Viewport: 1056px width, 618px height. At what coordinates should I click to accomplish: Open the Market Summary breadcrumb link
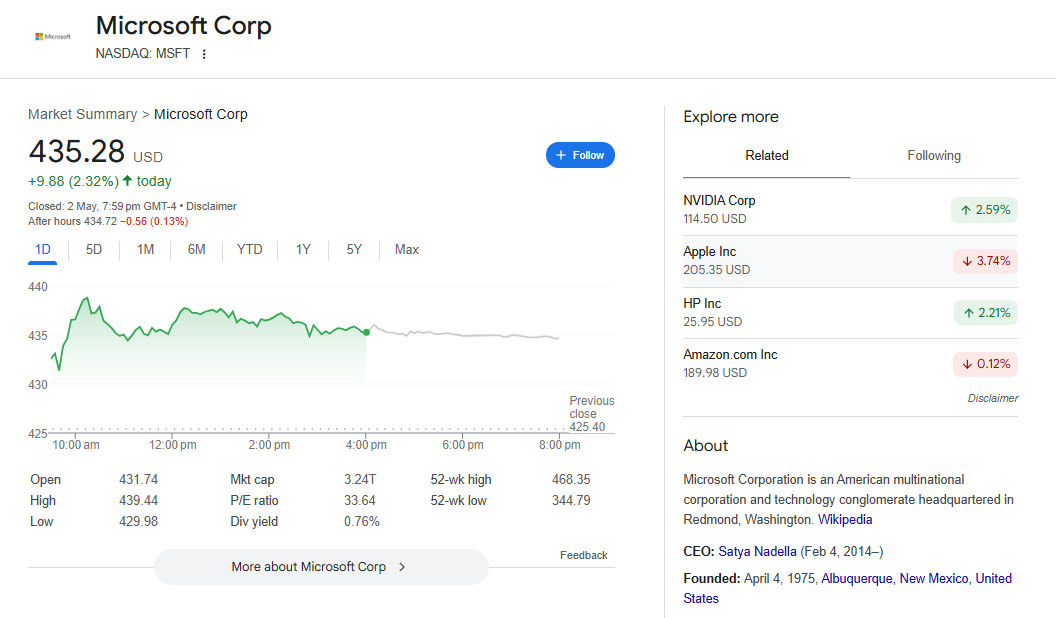point(82,114)
